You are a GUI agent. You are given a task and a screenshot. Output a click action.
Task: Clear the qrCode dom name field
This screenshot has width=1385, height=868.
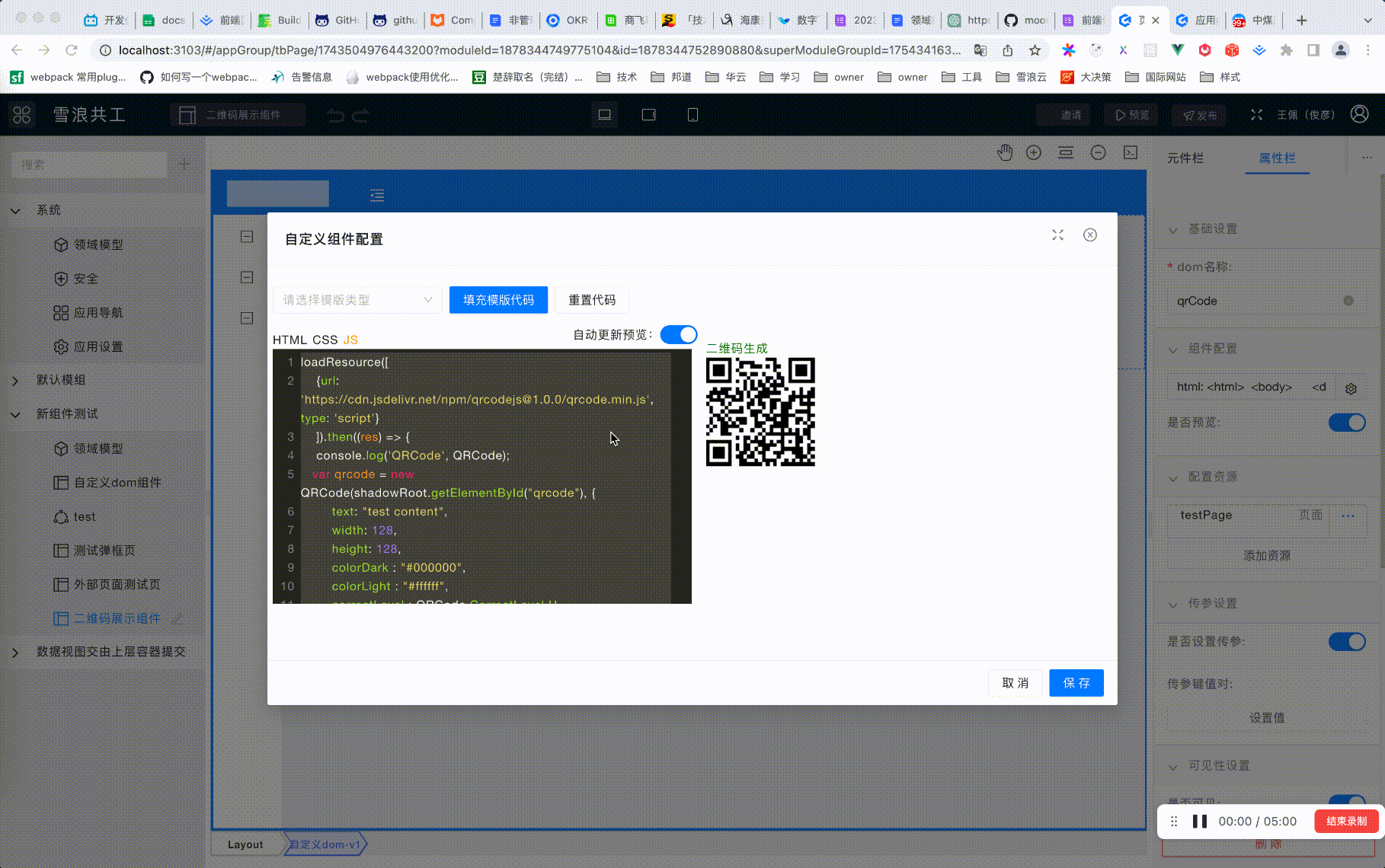pyautogui.click(x=1348, y=301)
